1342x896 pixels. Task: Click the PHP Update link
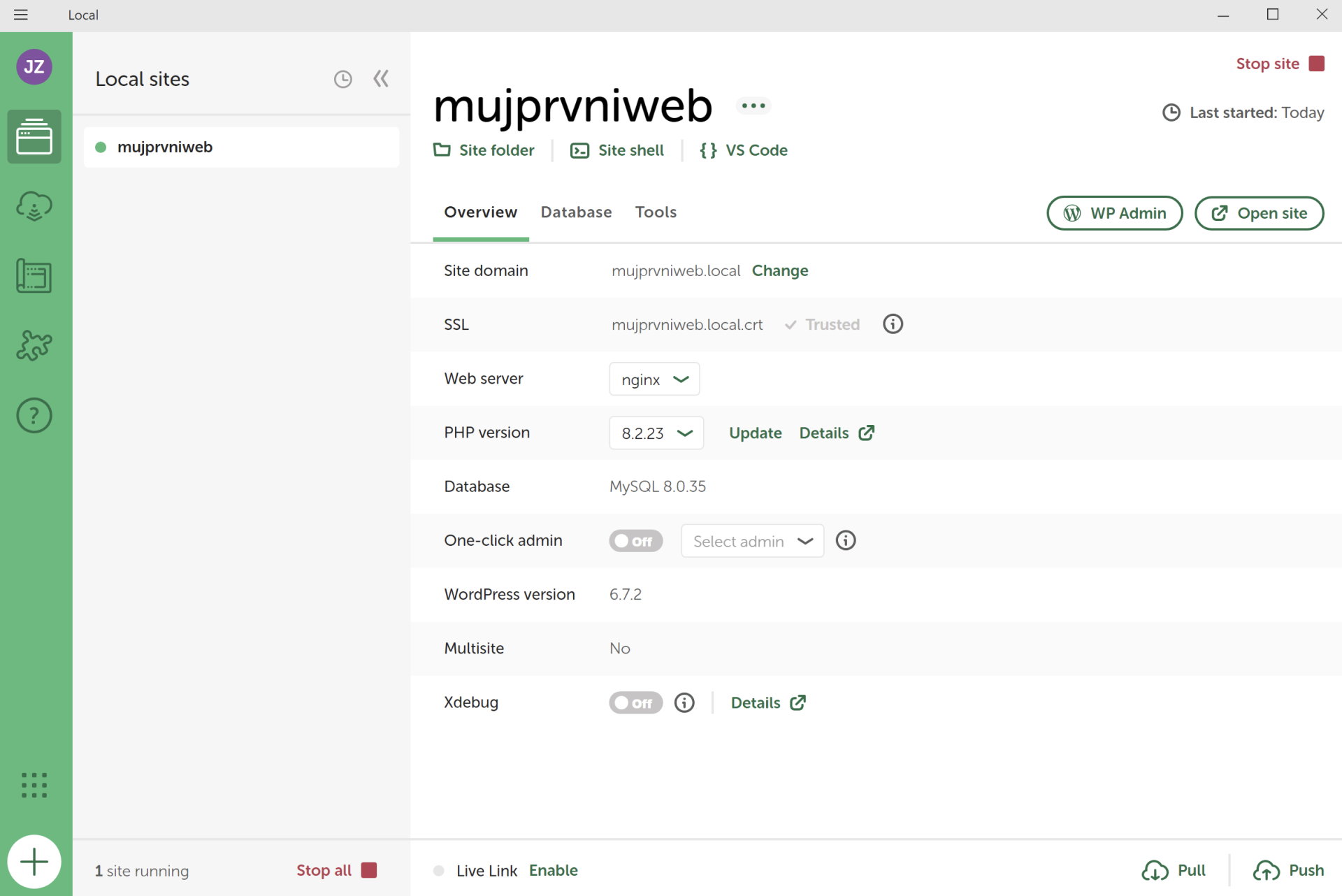[756, 433]
